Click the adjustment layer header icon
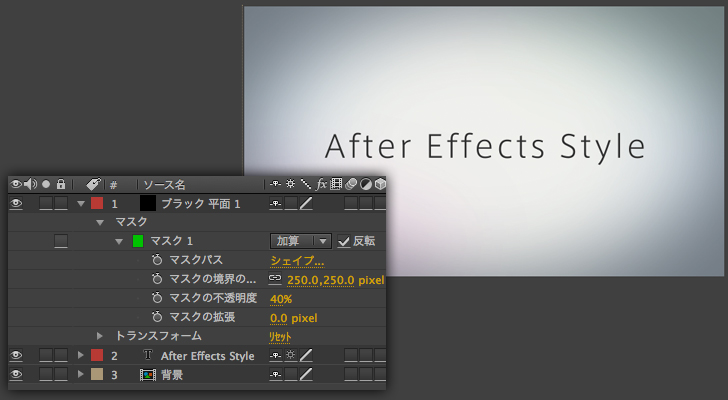The height and width of the screenshot is (400, 728). pos(366,184)
